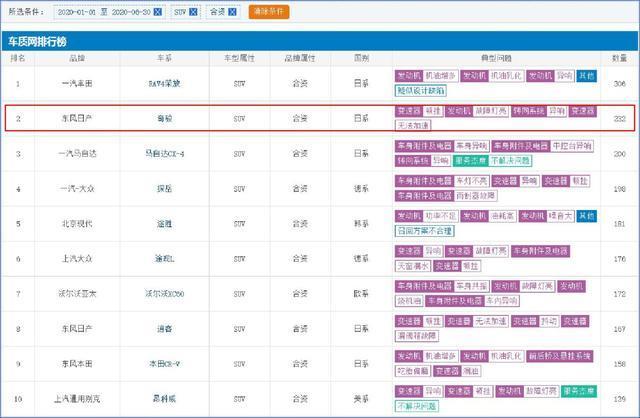Open the 探岳 series link

pyautogui.click(x=164, y=189)
